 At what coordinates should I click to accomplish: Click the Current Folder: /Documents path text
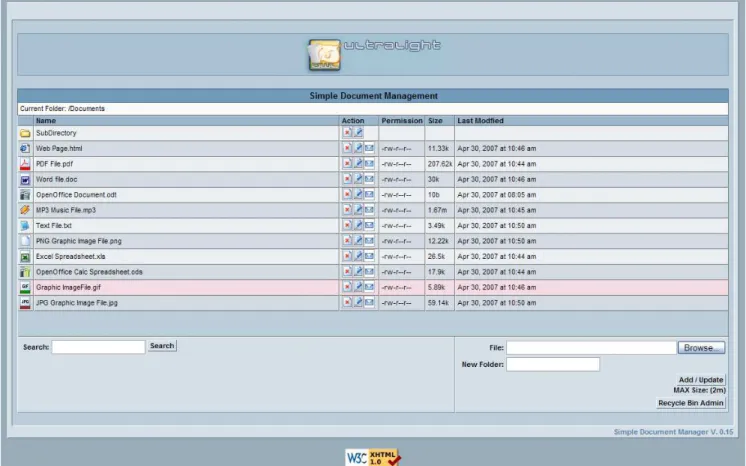coord(62,109)
